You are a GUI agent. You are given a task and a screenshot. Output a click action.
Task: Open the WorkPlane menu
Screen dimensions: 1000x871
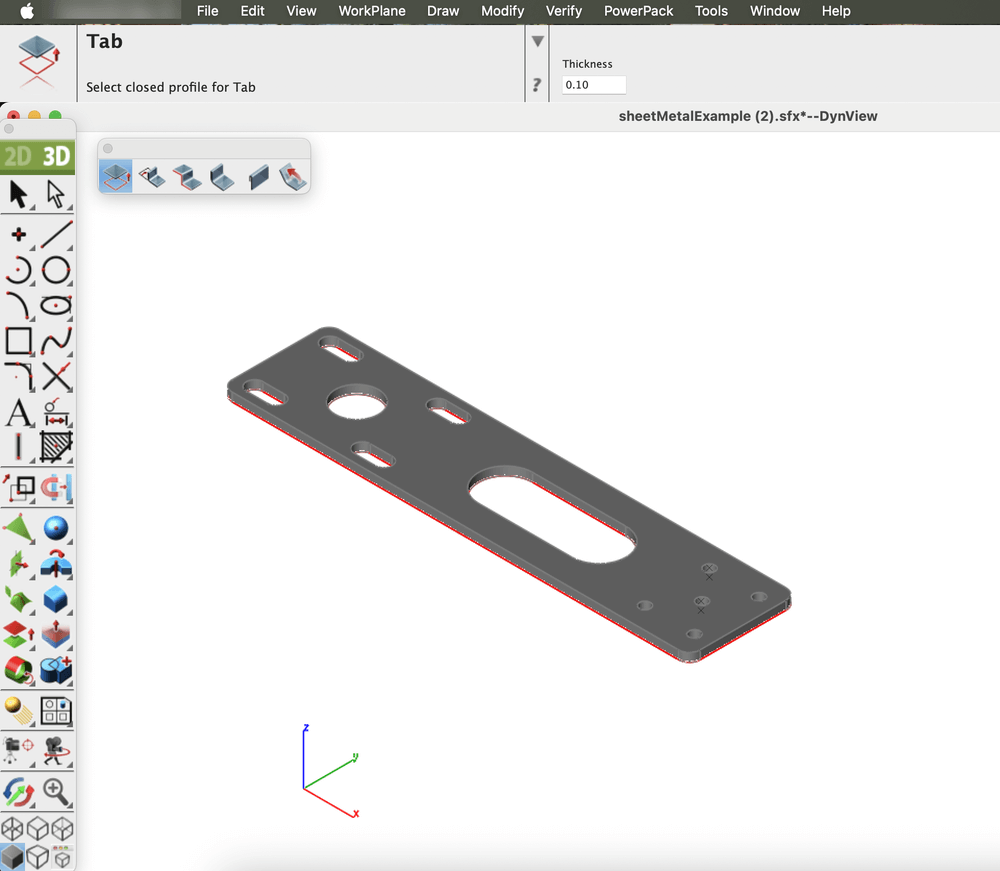372,11
